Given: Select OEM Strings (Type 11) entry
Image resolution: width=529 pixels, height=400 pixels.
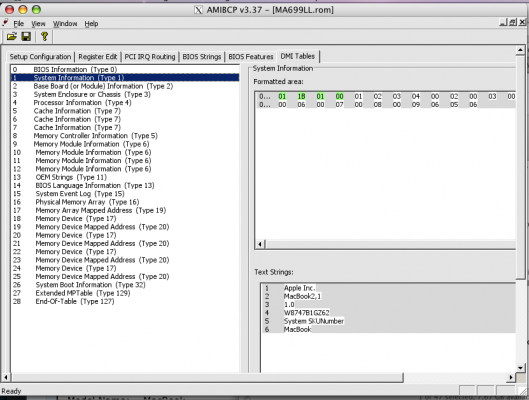Looking at the screenshot, I should tap(71, 177).
